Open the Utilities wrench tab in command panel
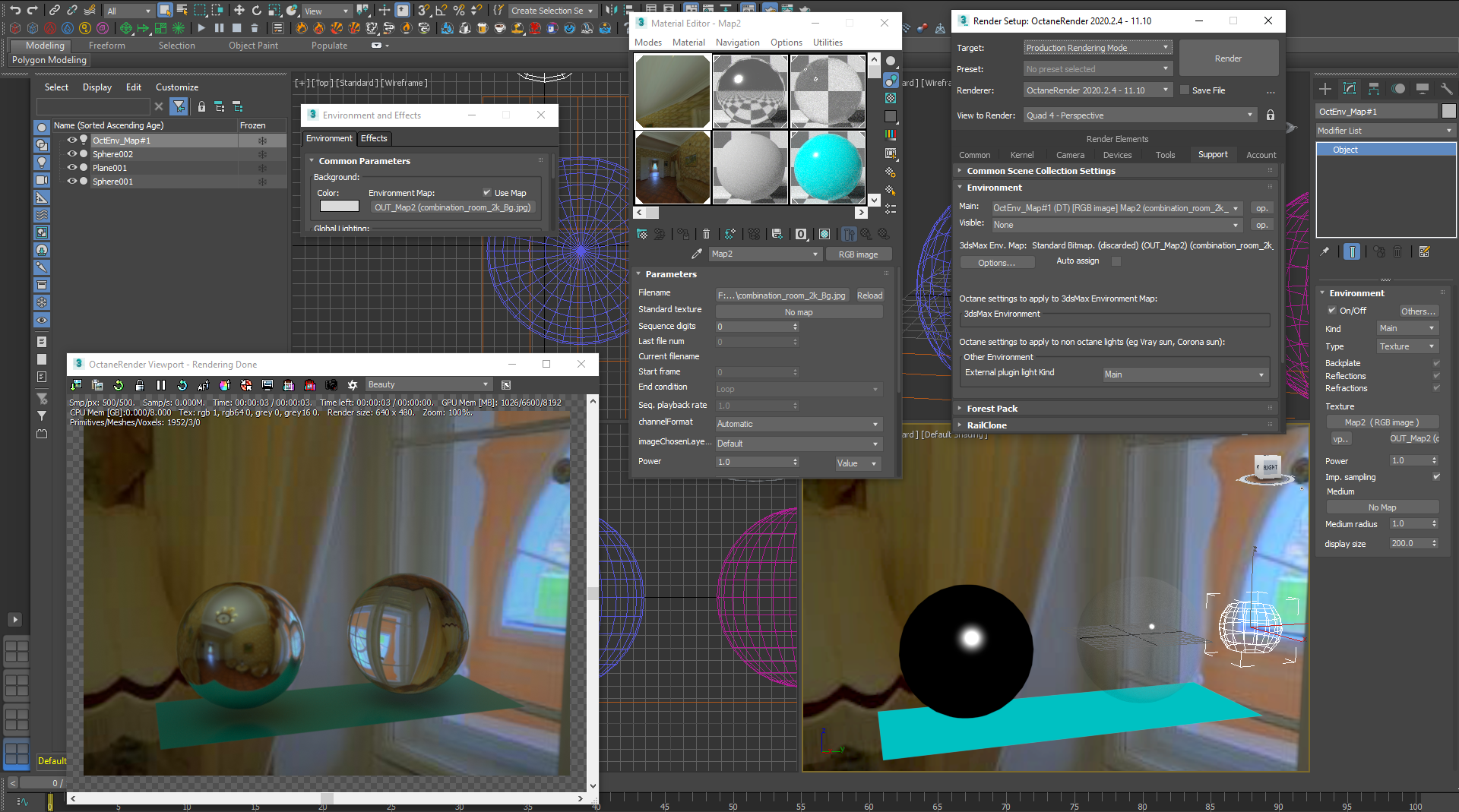The image size is (1459, 812). coord(1446,89)
